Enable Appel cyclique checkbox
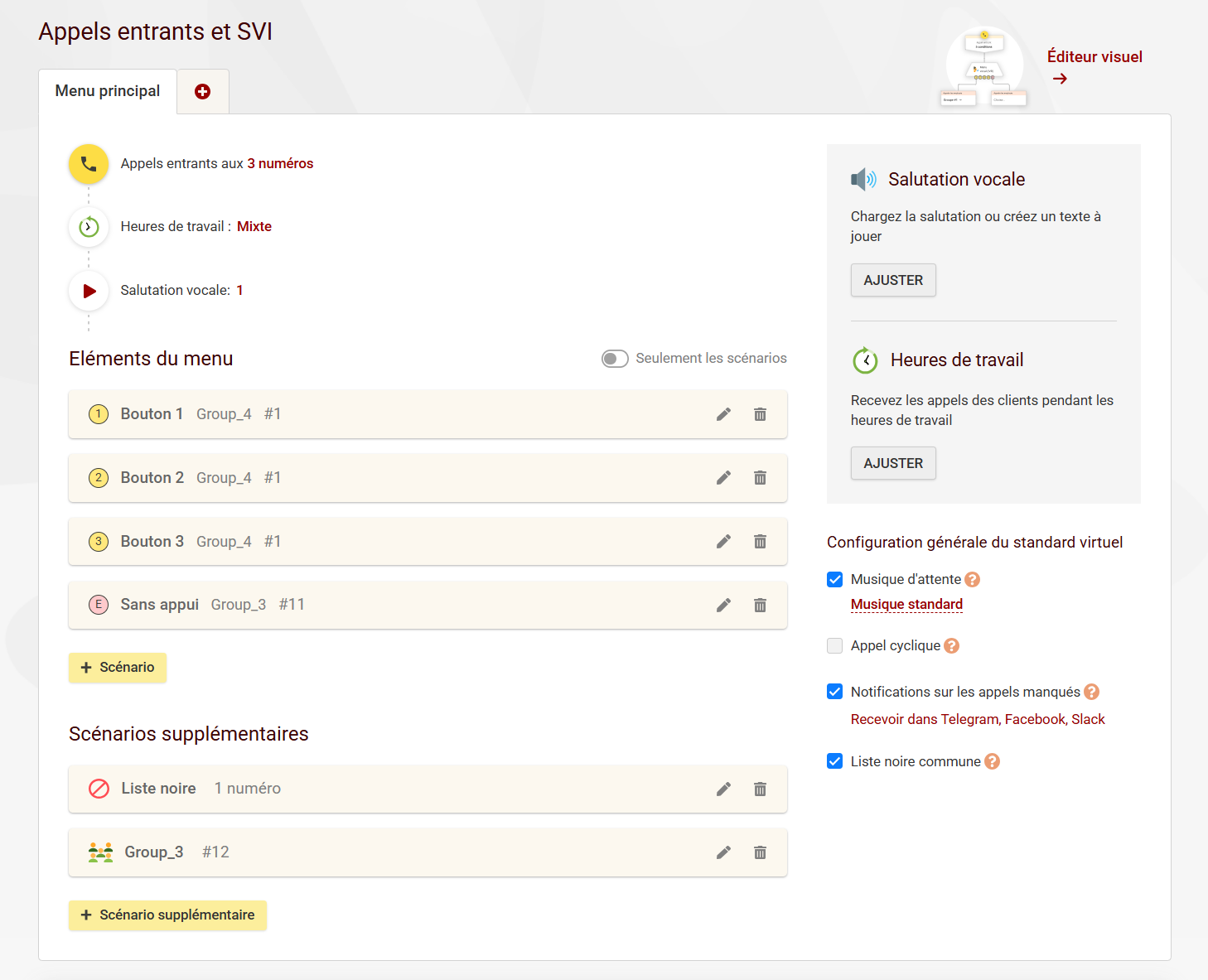 click(x=835, y=646)
